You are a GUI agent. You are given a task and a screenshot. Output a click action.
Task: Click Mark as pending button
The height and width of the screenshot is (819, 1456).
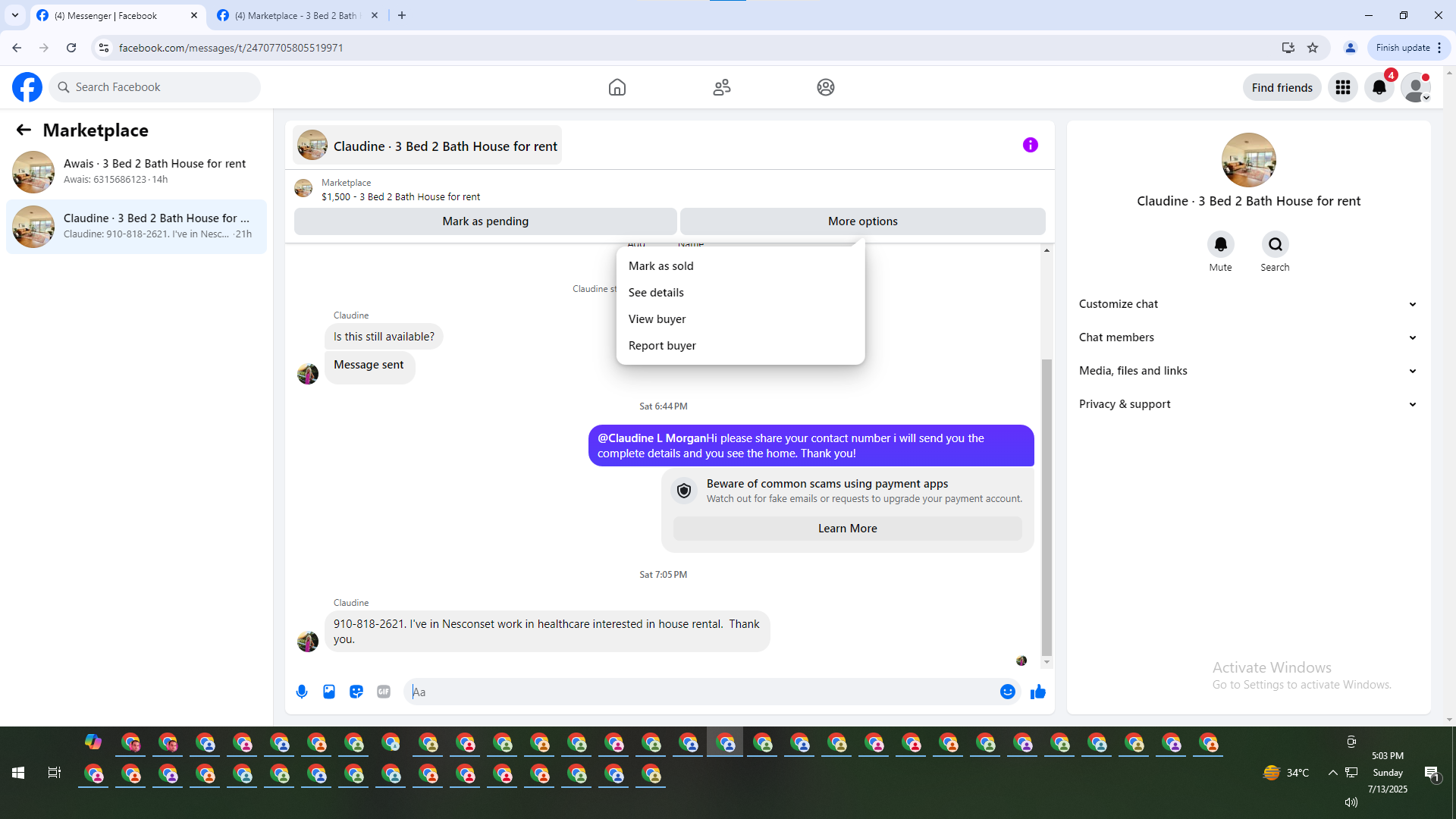(x=485, y=221)
